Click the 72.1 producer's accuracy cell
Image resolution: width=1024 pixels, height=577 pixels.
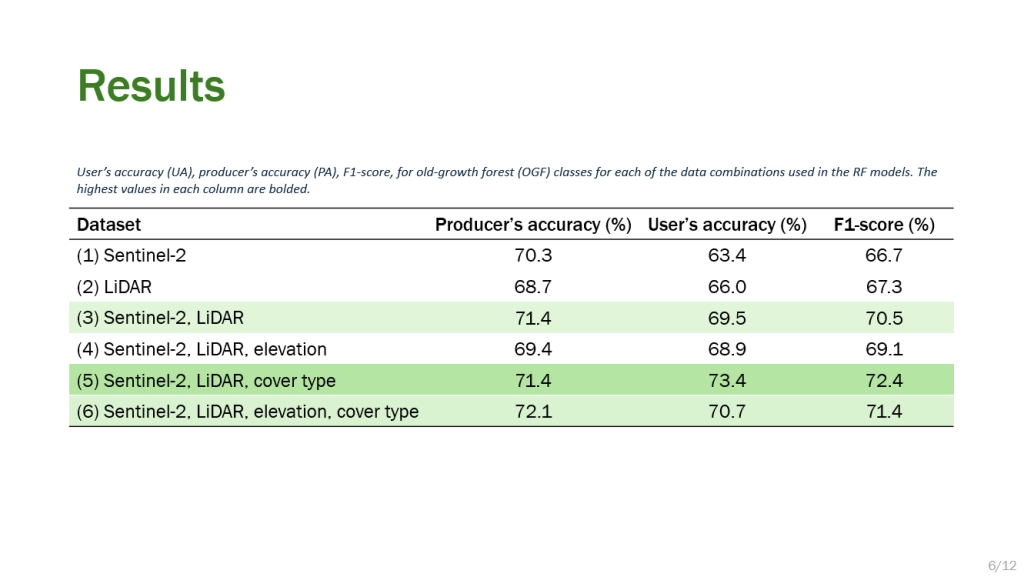[x=533, y=412]
